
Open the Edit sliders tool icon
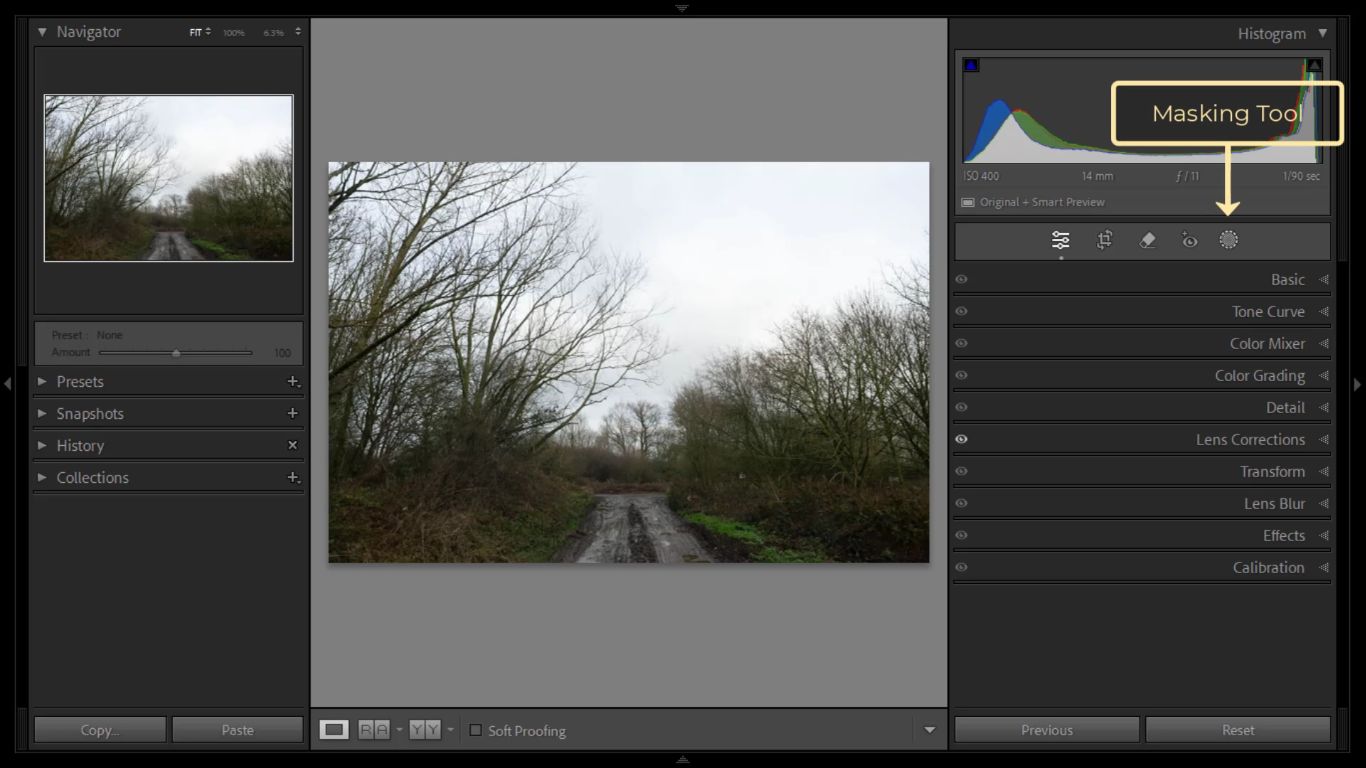(x=1060, y=240)
